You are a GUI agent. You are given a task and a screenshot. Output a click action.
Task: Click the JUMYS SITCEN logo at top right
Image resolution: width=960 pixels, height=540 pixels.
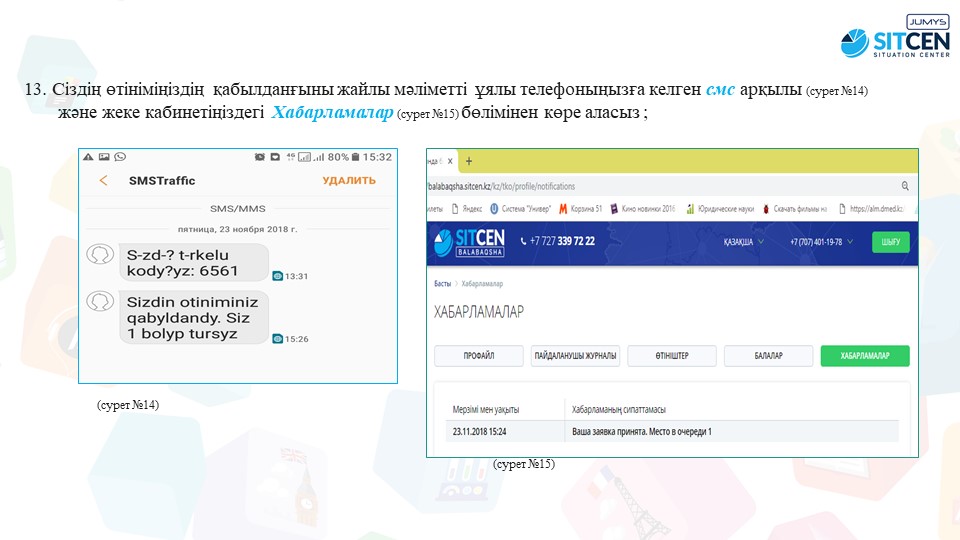pyautogui.click(x=895, y=38)
